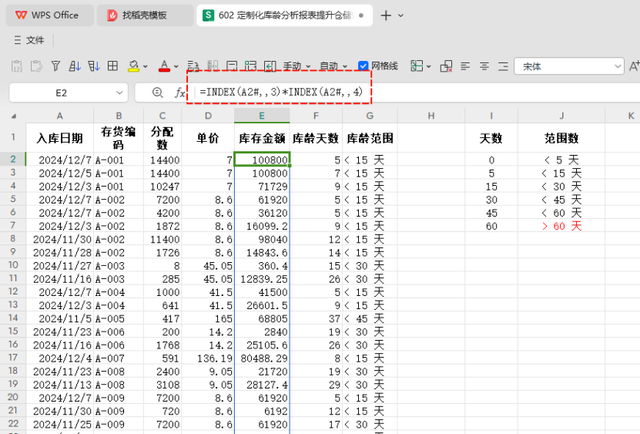This screenshot has width=640, height=434.
Task: Expand the chevron next to new tab plus
Action: 401,16
